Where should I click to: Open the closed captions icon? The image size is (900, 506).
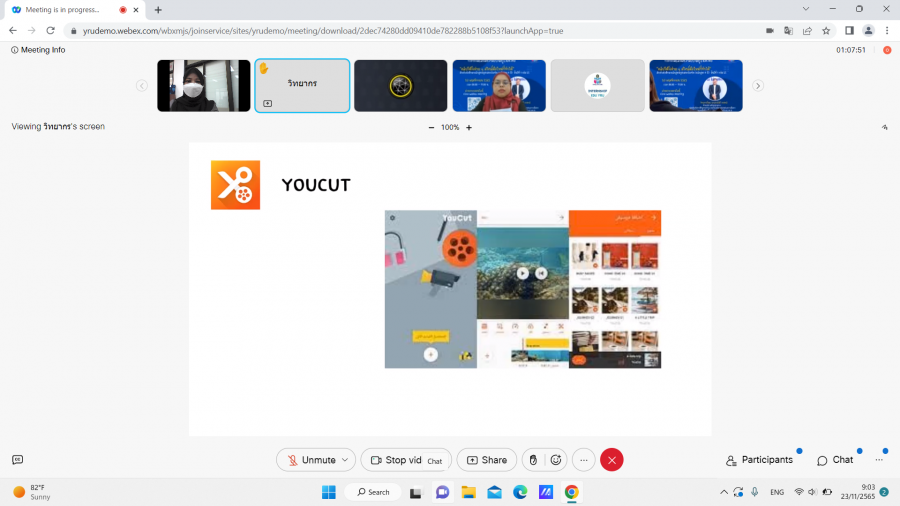tap(17, 460)
